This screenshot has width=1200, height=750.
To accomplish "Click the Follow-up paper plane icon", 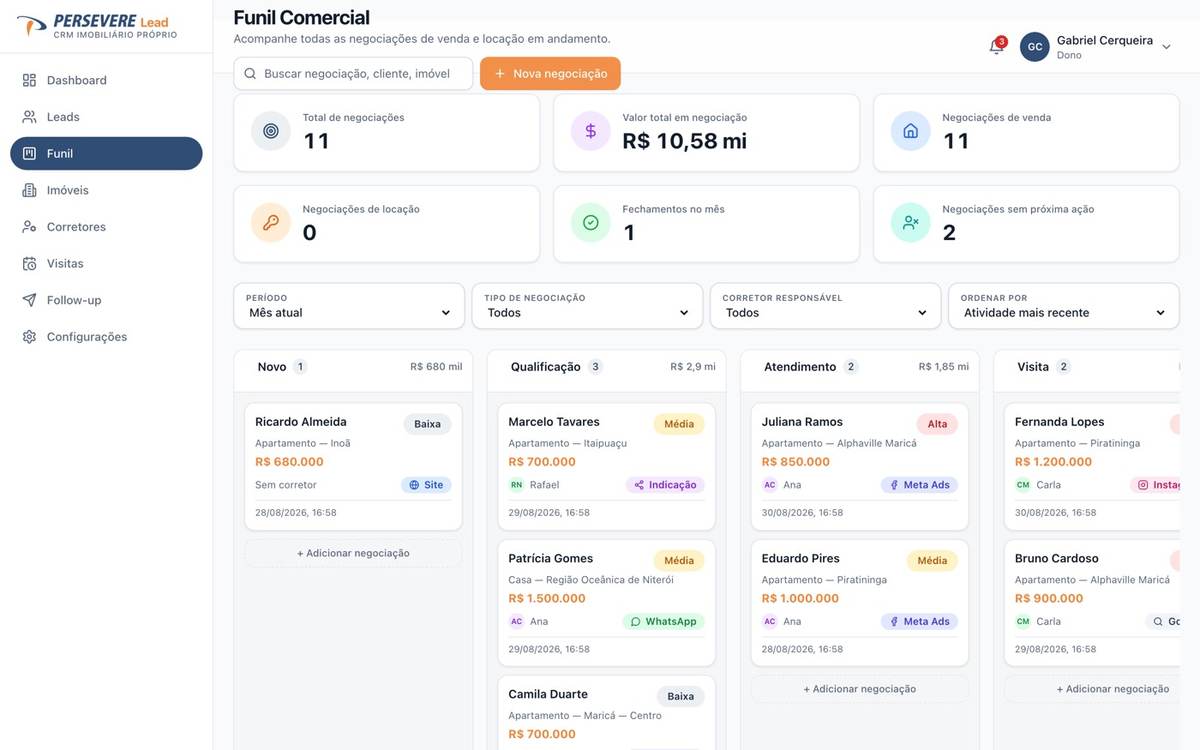I will coord(29,300).
